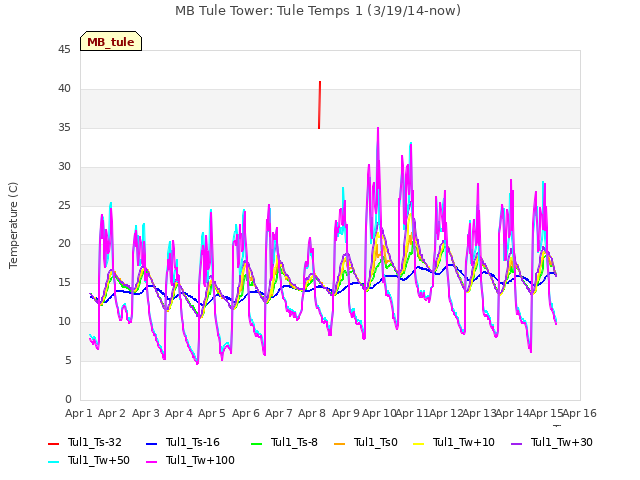Select the Tul1_Ts-16 legend label
640x480 pixels.
[193, 442]
